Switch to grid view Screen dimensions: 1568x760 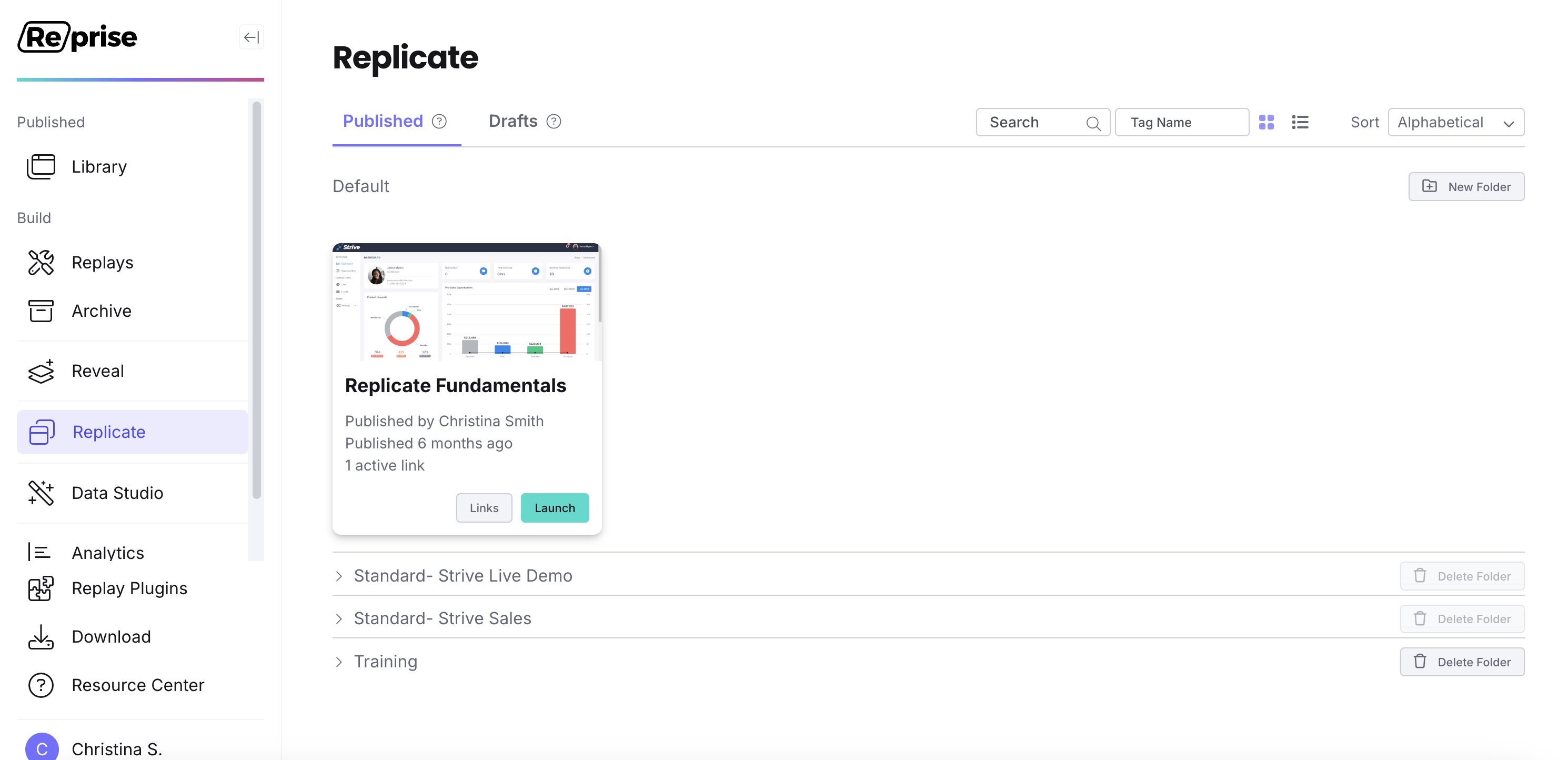click(x=1266, y=123)
